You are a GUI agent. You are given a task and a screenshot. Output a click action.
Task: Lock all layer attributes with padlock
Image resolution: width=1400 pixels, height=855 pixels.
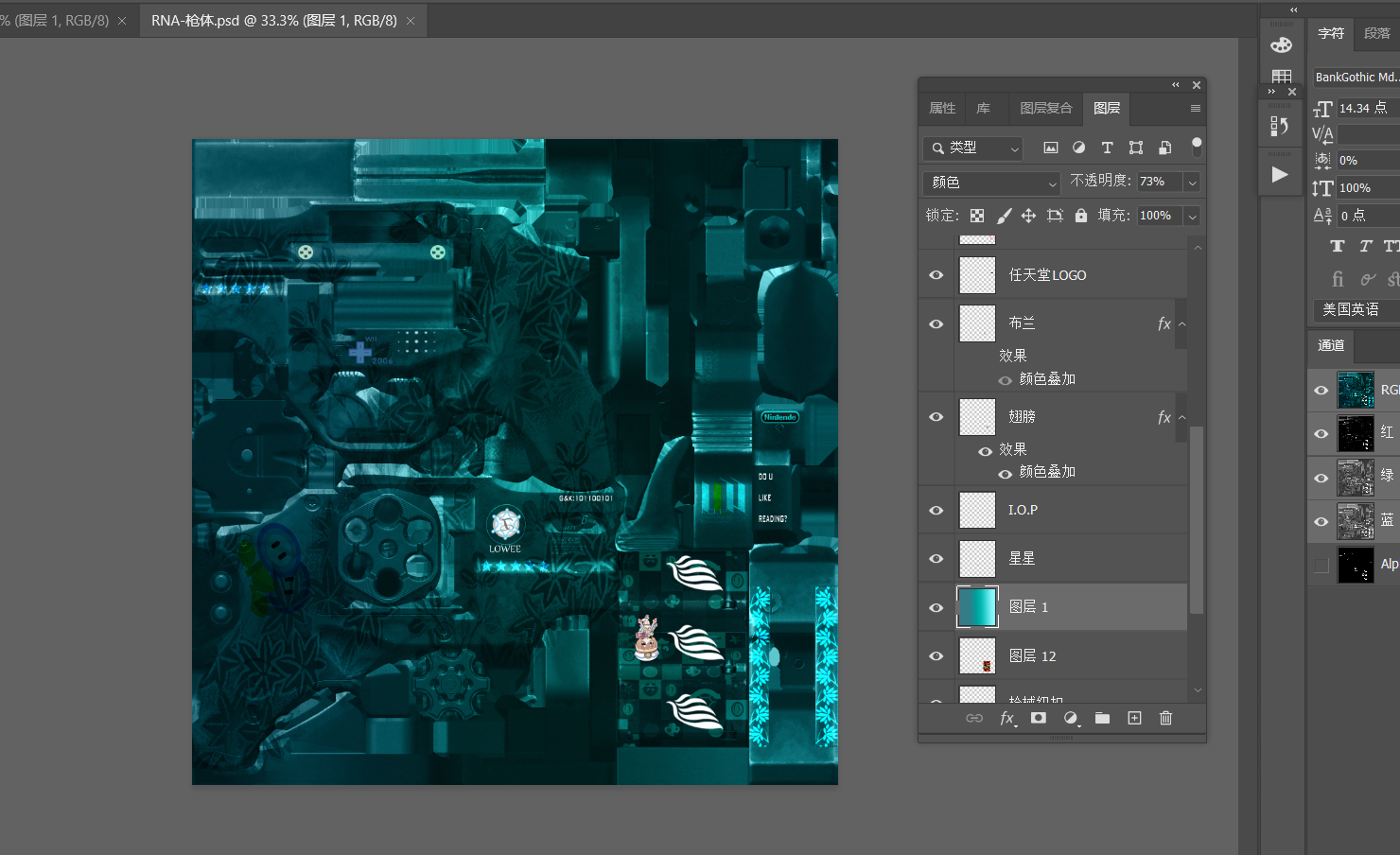(1080, 216)
